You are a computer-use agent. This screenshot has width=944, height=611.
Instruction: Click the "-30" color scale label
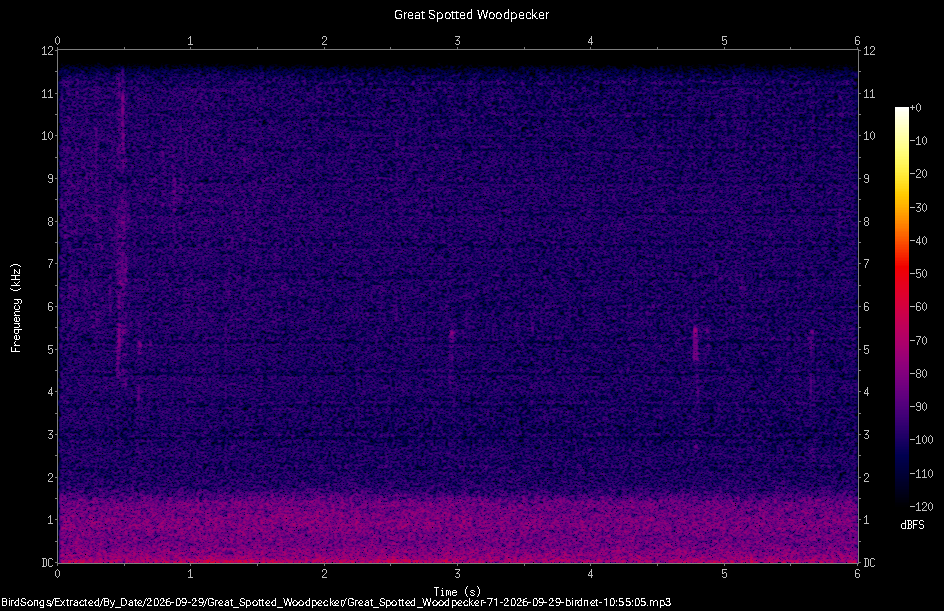click(x=918, y=208)
